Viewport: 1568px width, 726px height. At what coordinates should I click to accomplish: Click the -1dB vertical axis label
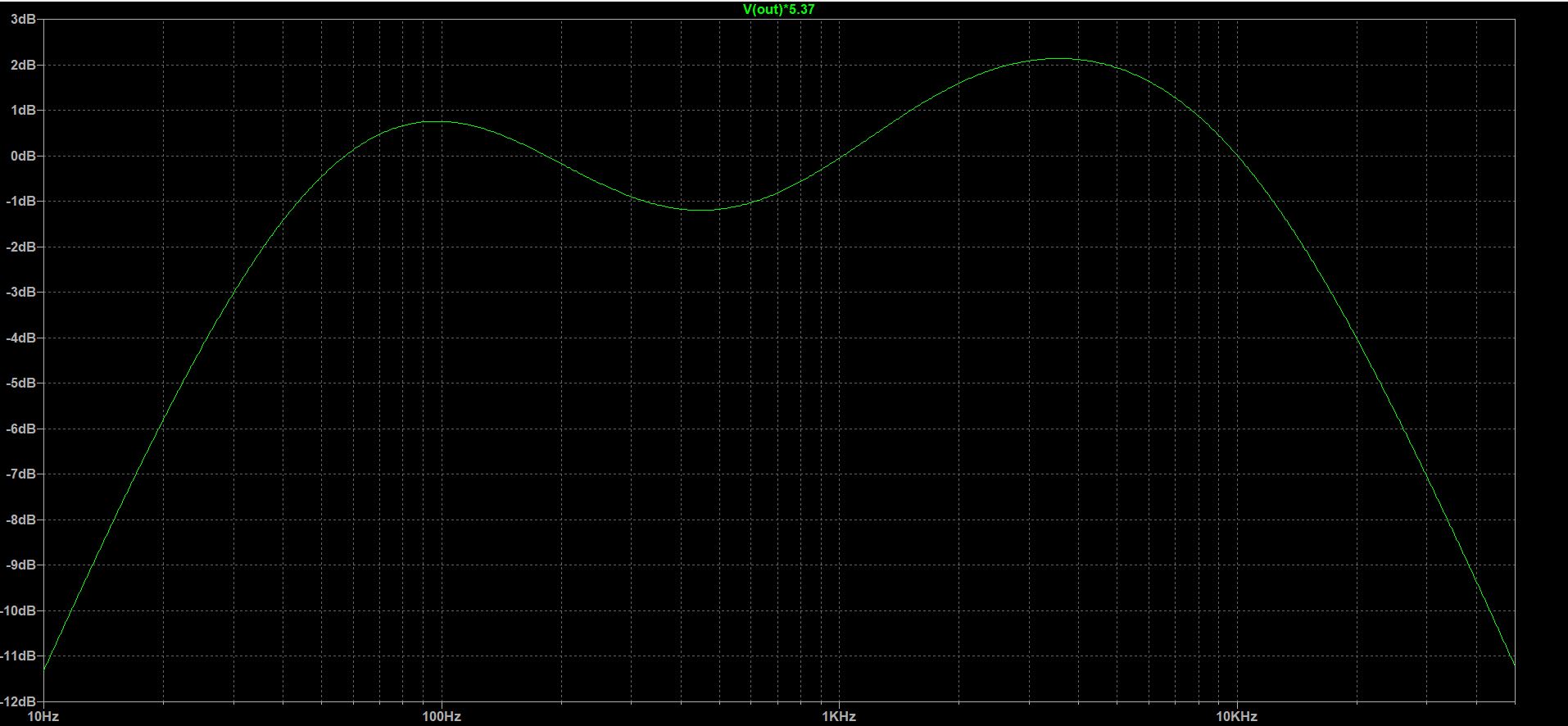[x=20, y=201]
